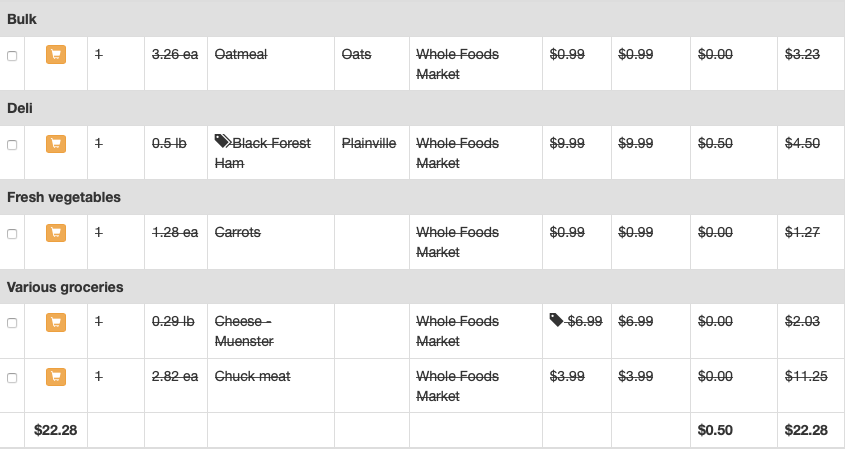
Task: Click the Deli category header
Action: point(422,108)
